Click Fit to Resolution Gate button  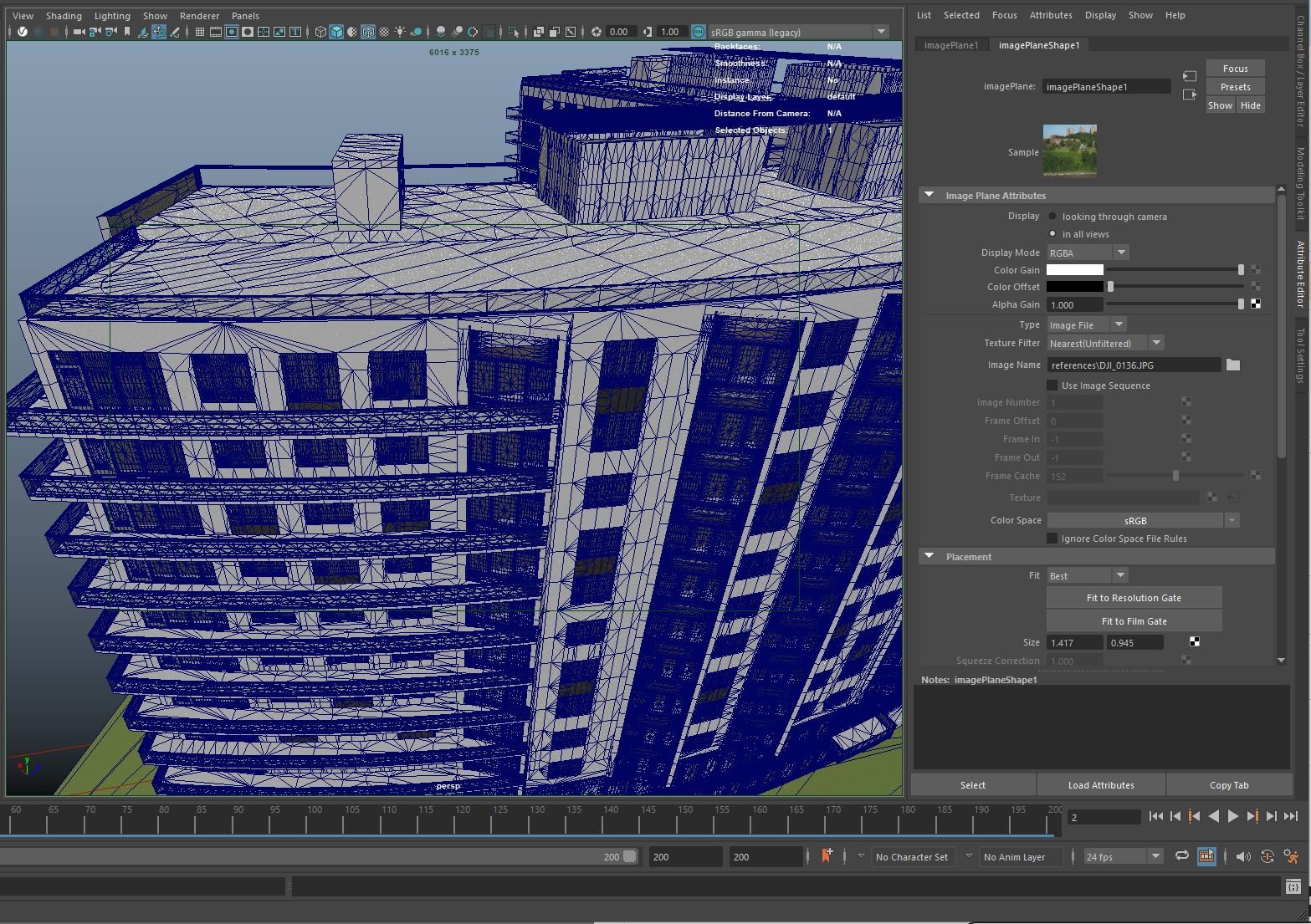coord(1134,598)
